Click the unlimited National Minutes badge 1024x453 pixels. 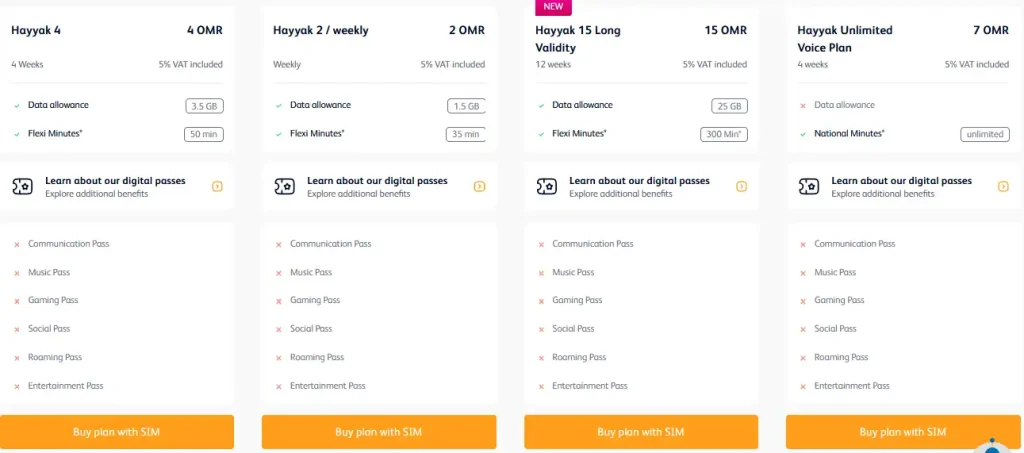click(984, 134)
